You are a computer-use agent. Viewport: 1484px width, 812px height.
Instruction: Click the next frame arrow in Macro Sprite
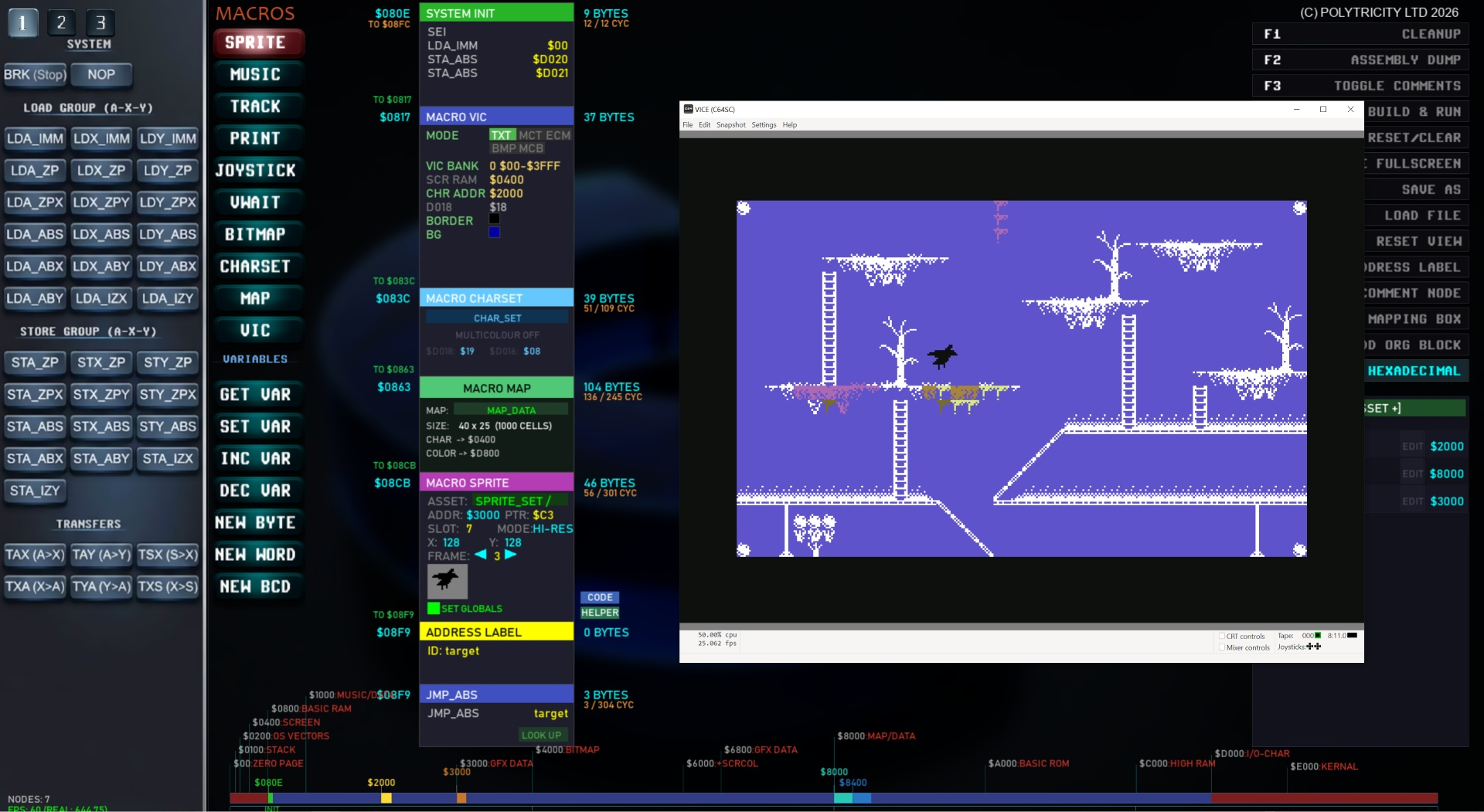[x=510, y=555]
